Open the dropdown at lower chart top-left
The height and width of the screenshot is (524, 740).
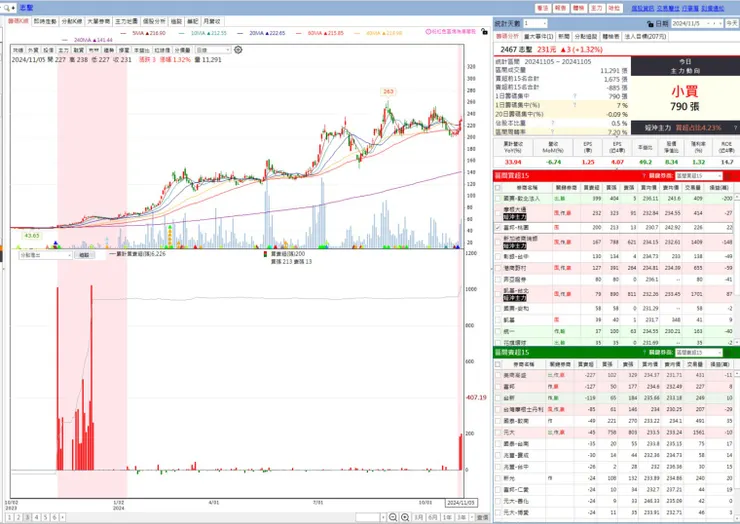(45, 255)
